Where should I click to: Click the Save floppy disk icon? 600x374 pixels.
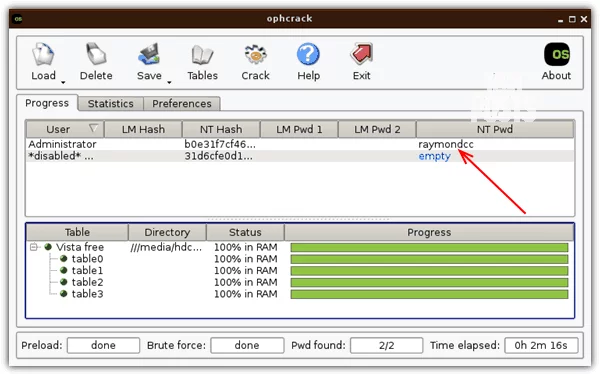149,54
